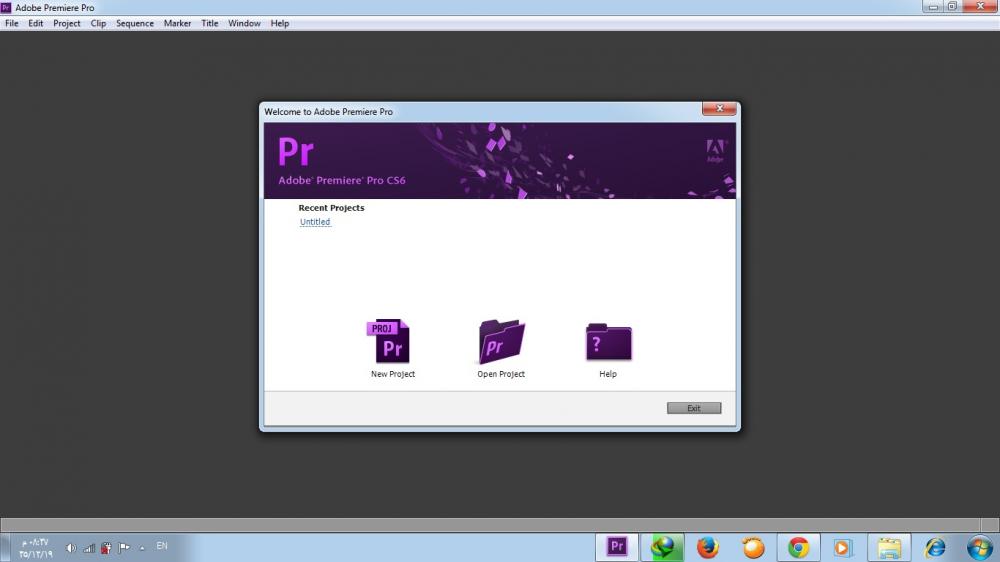Click the New Project icon

[x=392, y=342]
